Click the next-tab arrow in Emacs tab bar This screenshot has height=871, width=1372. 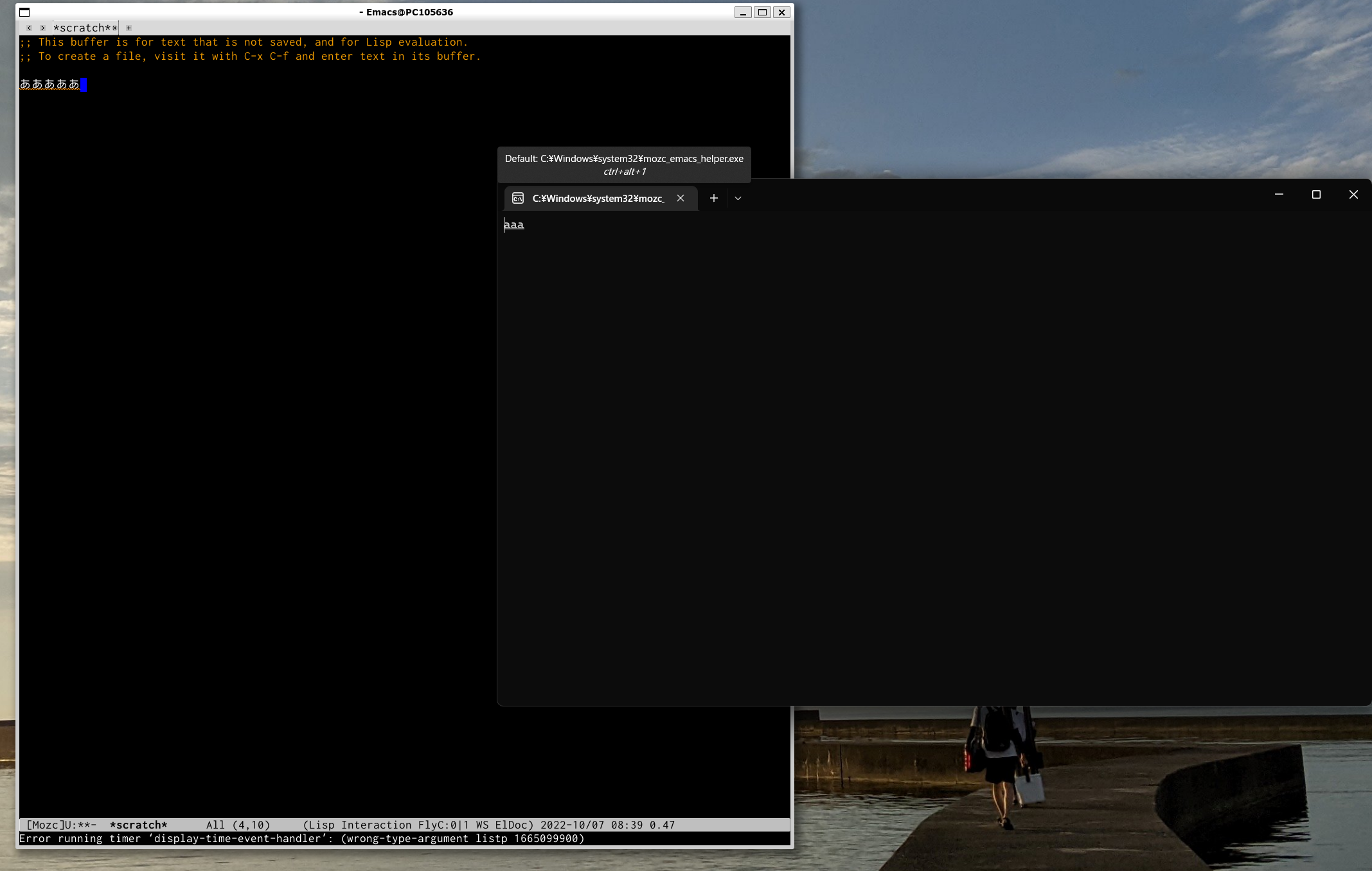pos(42,28)
